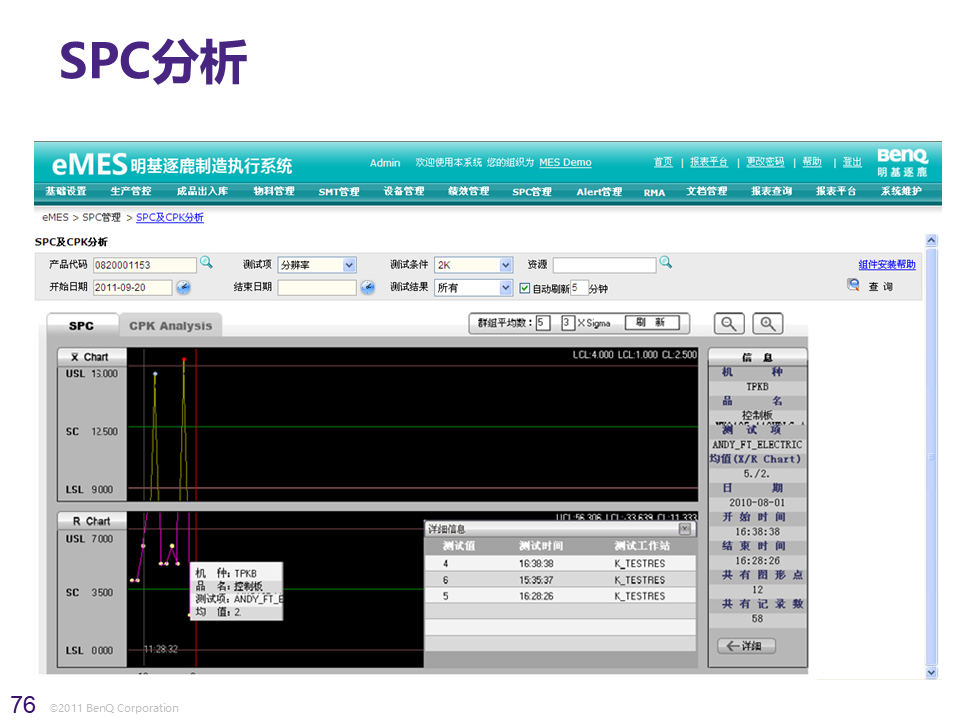
Task: Open 绩效管理 menu
Action: 468,191
